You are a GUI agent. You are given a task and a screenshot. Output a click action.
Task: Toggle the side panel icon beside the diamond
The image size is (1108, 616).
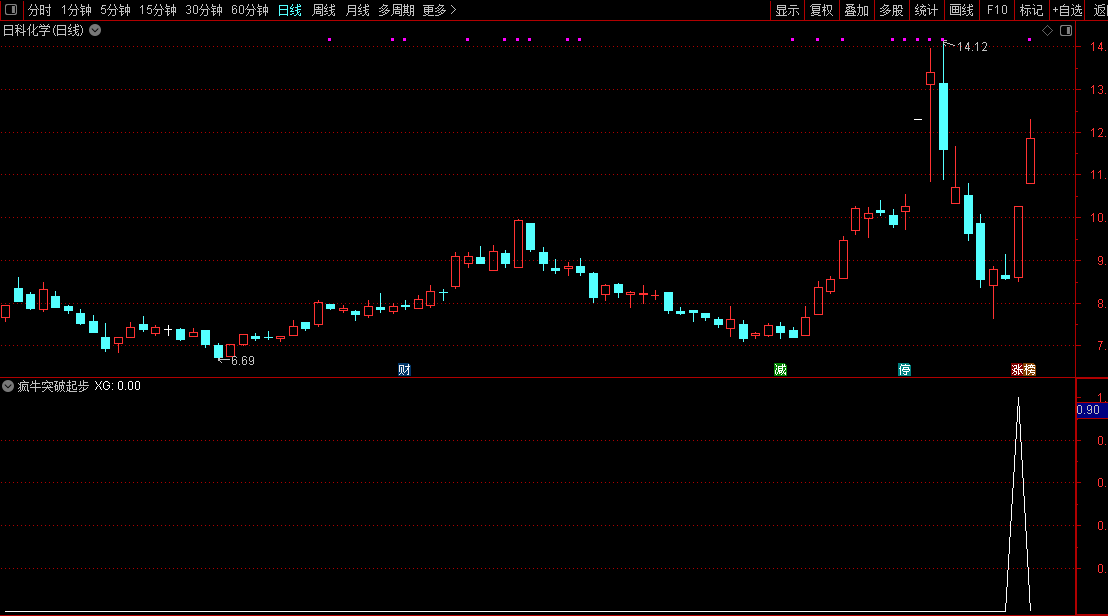coord(1066,30)
